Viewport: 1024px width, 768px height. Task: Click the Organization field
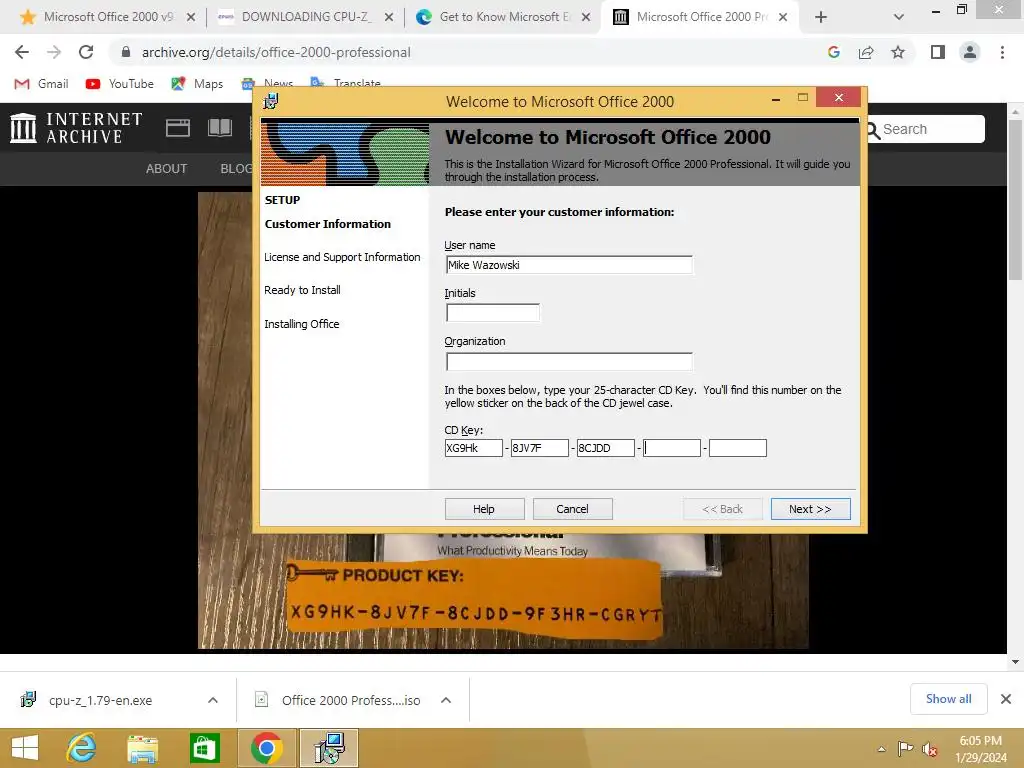(x=569, y=361)
